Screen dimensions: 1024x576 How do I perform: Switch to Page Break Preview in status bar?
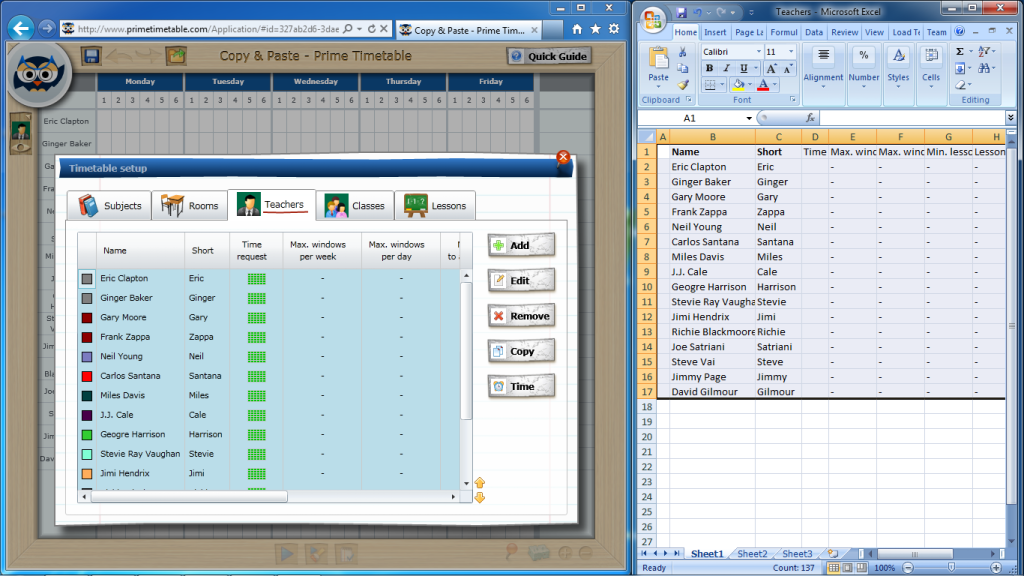(862, 568)
